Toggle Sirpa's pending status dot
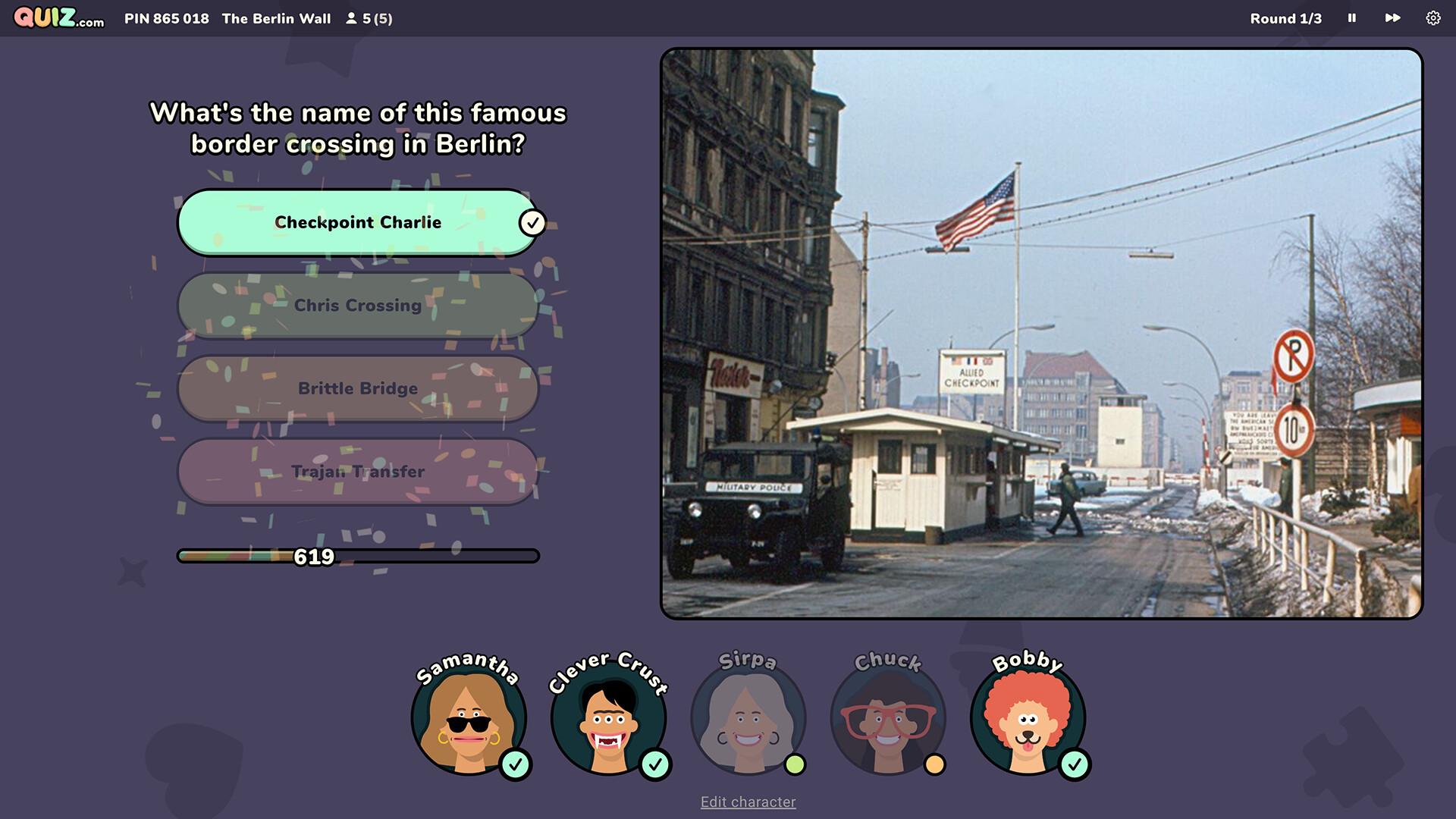Viewport: 1456px width, 819px height. 795,767
